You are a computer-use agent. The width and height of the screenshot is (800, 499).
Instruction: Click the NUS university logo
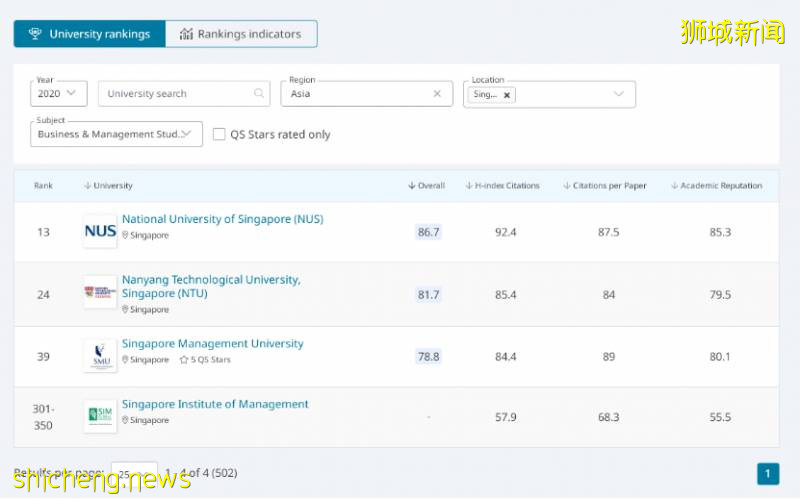click(x=100, y=231)
